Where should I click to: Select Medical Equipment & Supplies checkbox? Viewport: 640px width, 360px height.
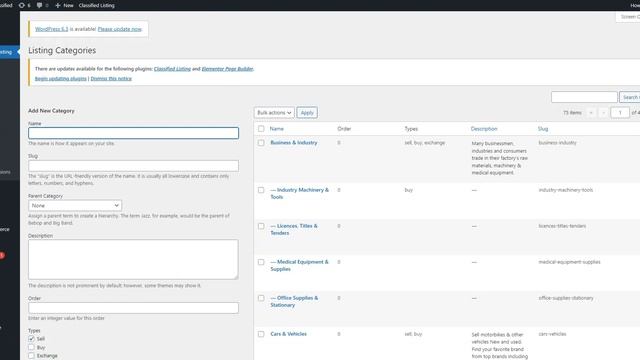pyautogui.click(x=261, y=262)
